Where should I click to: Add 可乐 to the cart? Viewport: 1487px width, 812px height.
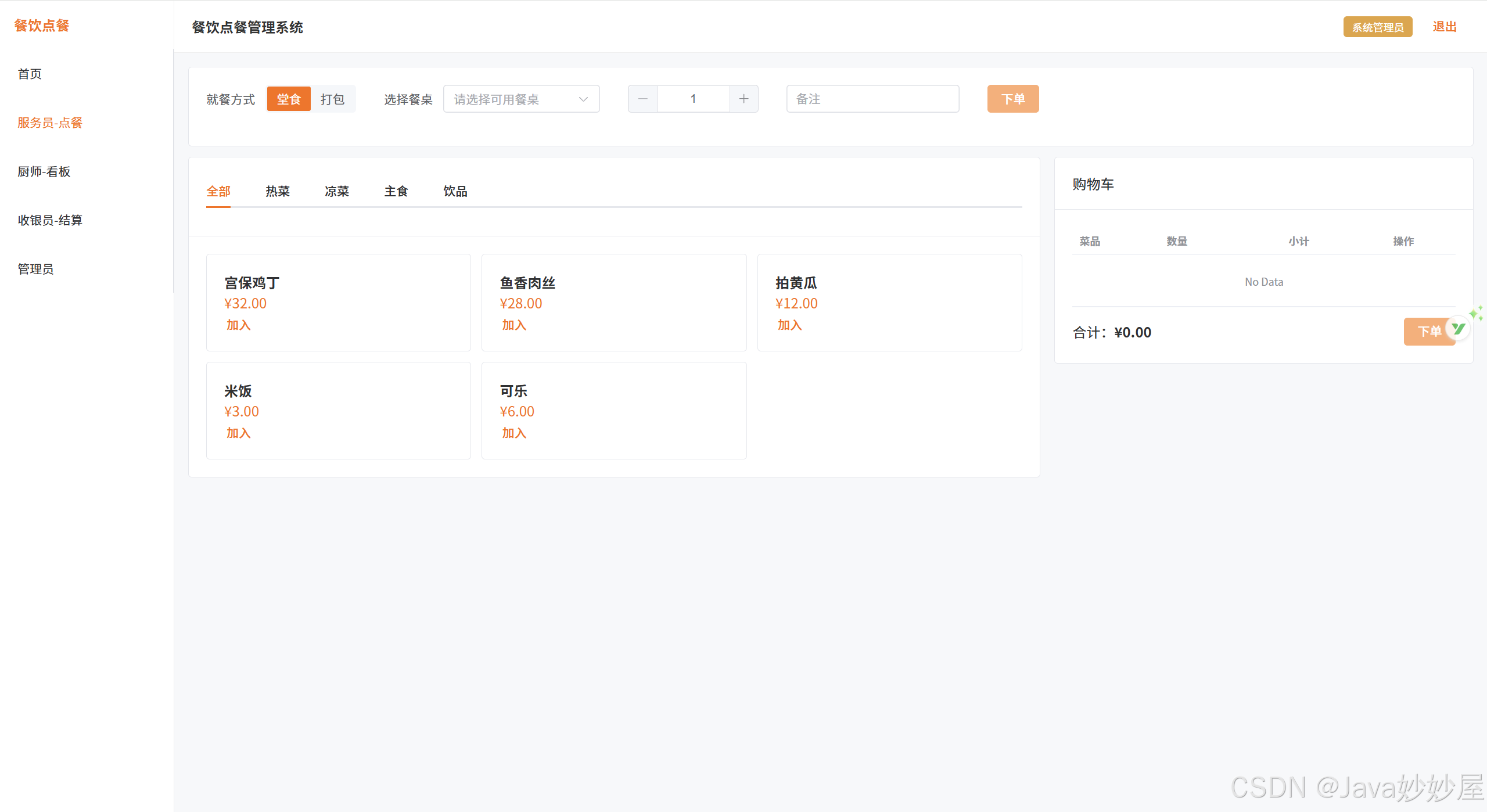(x=514, y=433)
